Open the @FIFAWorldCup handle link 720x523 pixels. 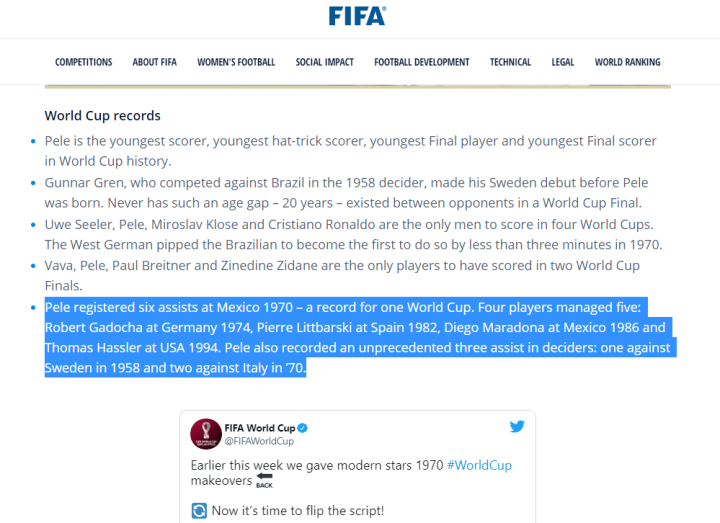coord(258,441)
